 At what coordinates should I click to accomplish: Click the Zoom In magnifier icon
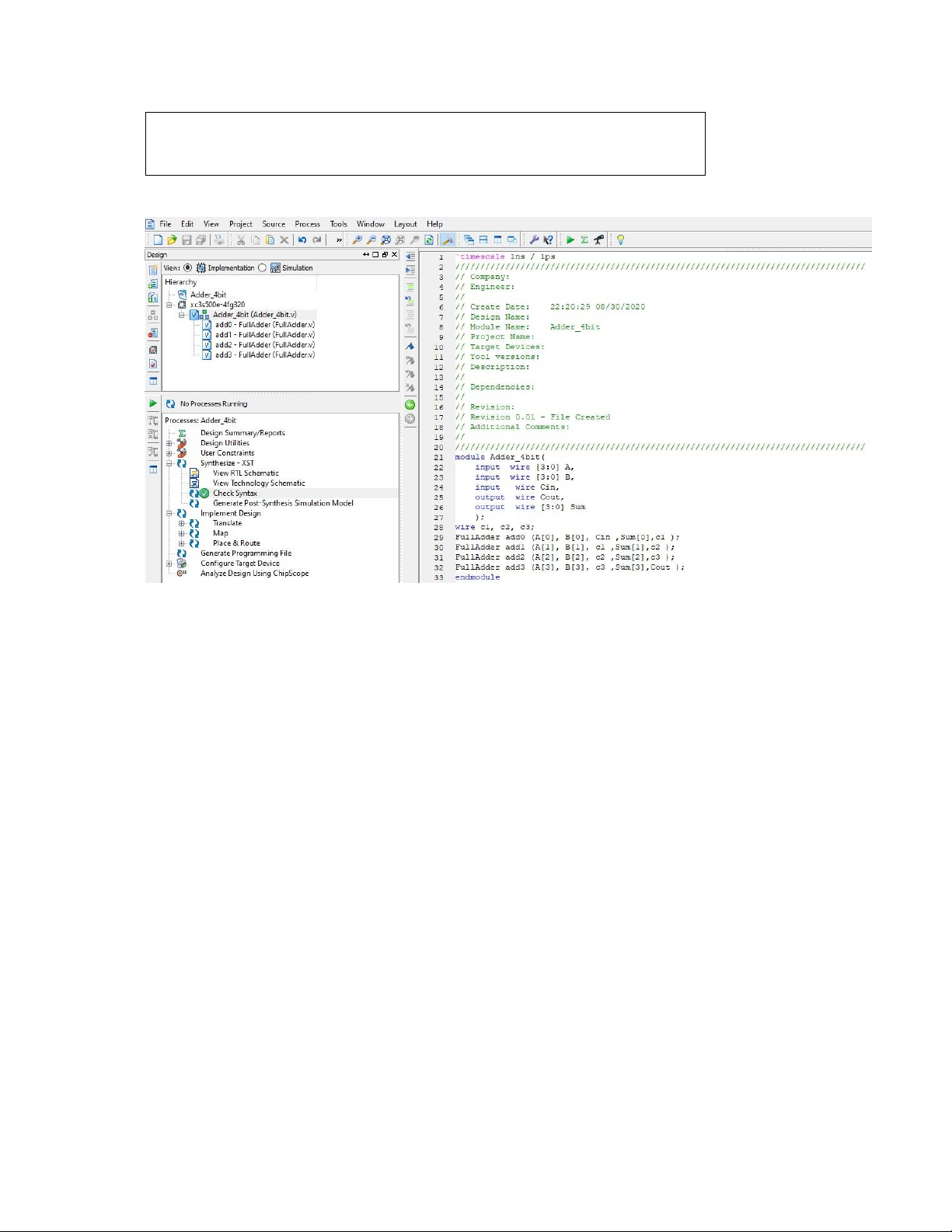pos(357,240)
